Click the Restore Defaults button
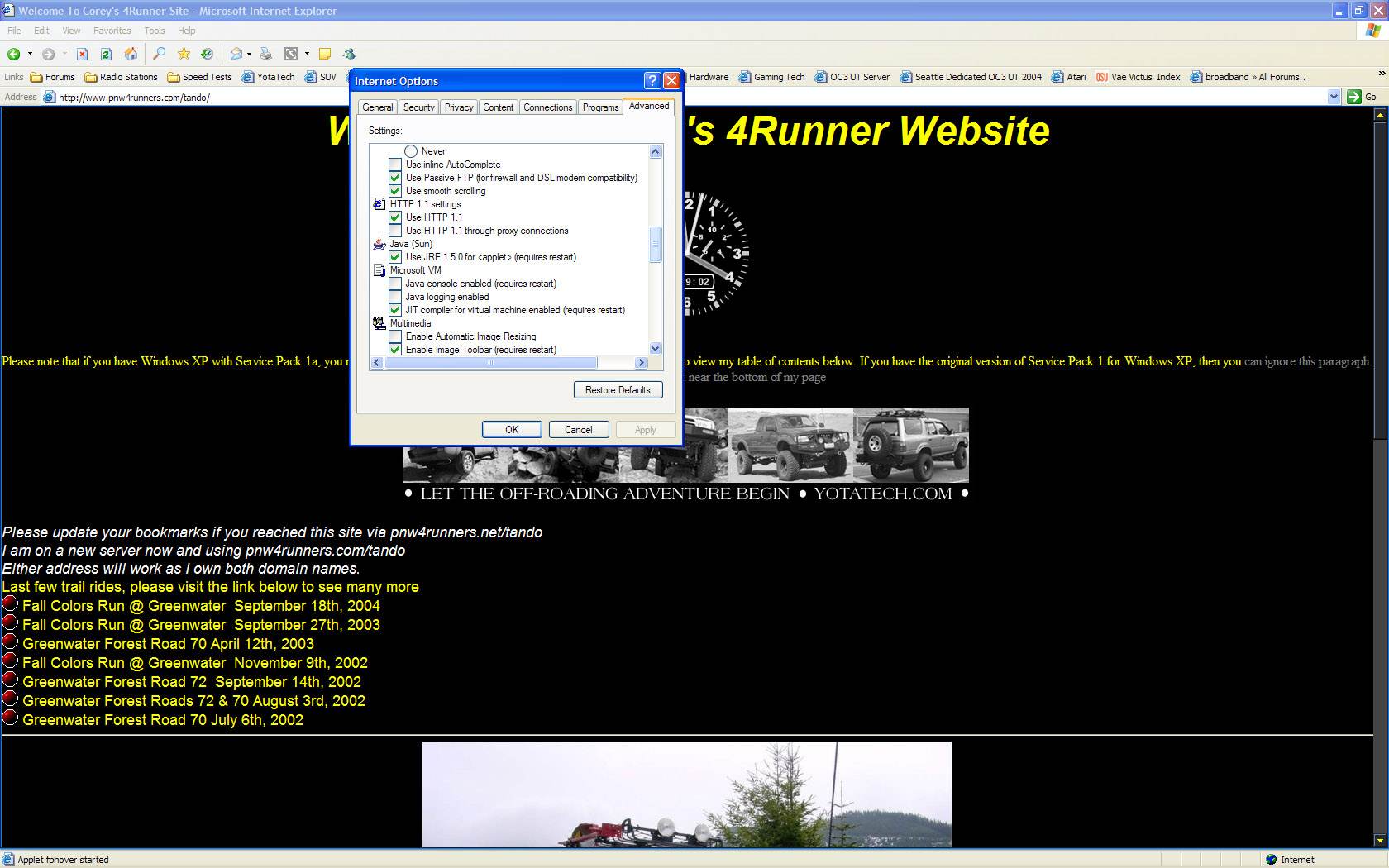Viewport: 1389px width, 868px height. click(618, 390)
